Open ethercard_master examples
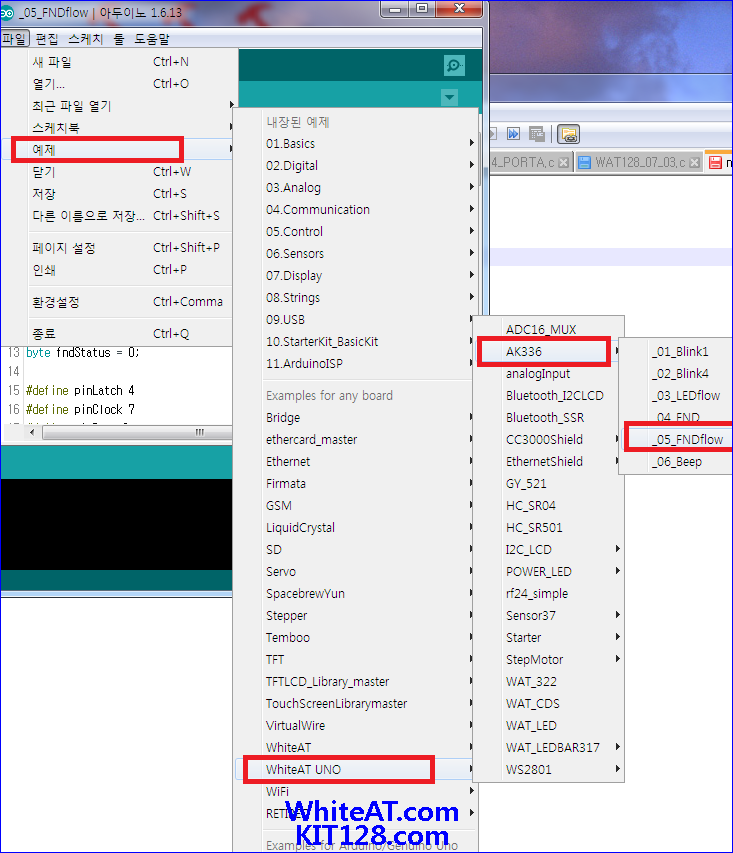 356,440
